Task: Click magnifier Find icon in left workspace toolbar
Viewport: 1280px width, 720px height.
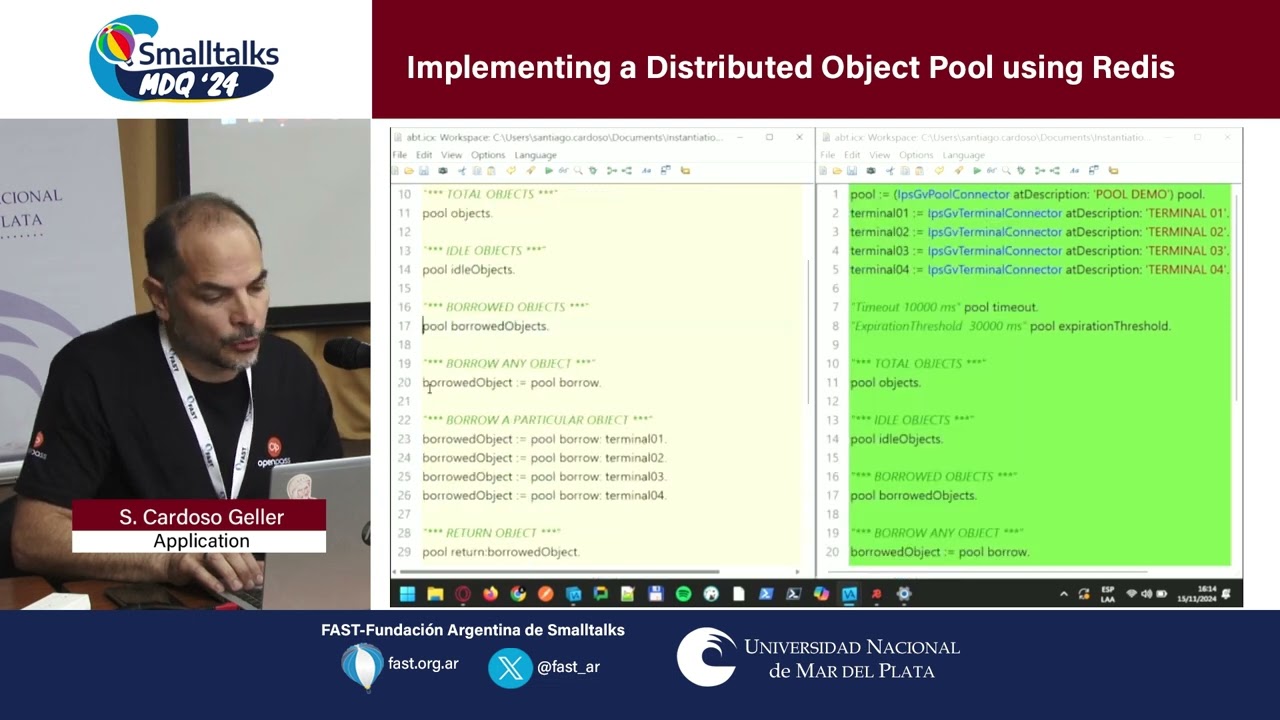Action: [x=578, y=171]
